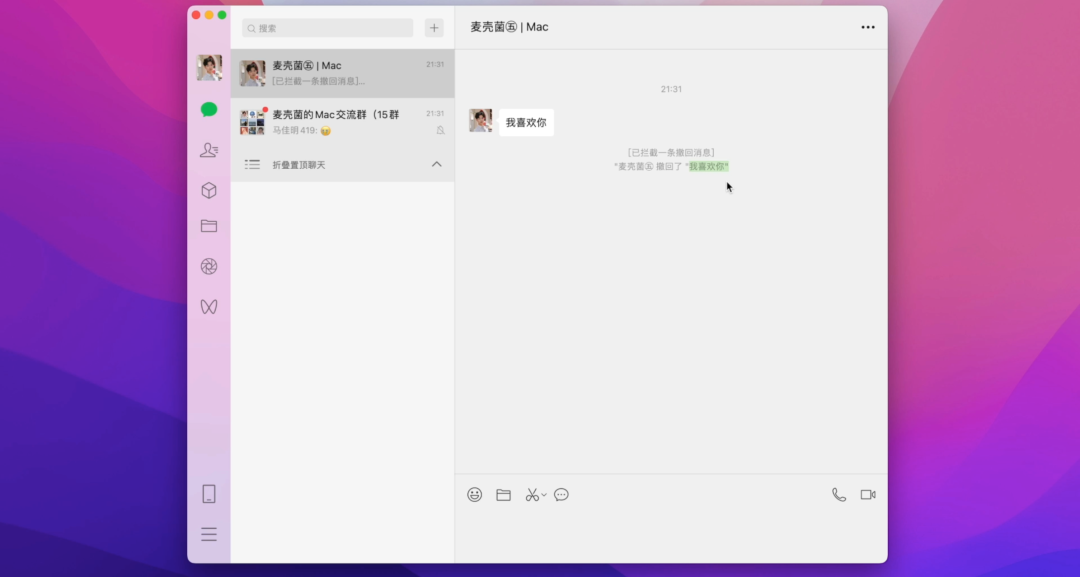
Task: Open the hamburger settings menu in sidebar
Action: (x=209, y=534)
